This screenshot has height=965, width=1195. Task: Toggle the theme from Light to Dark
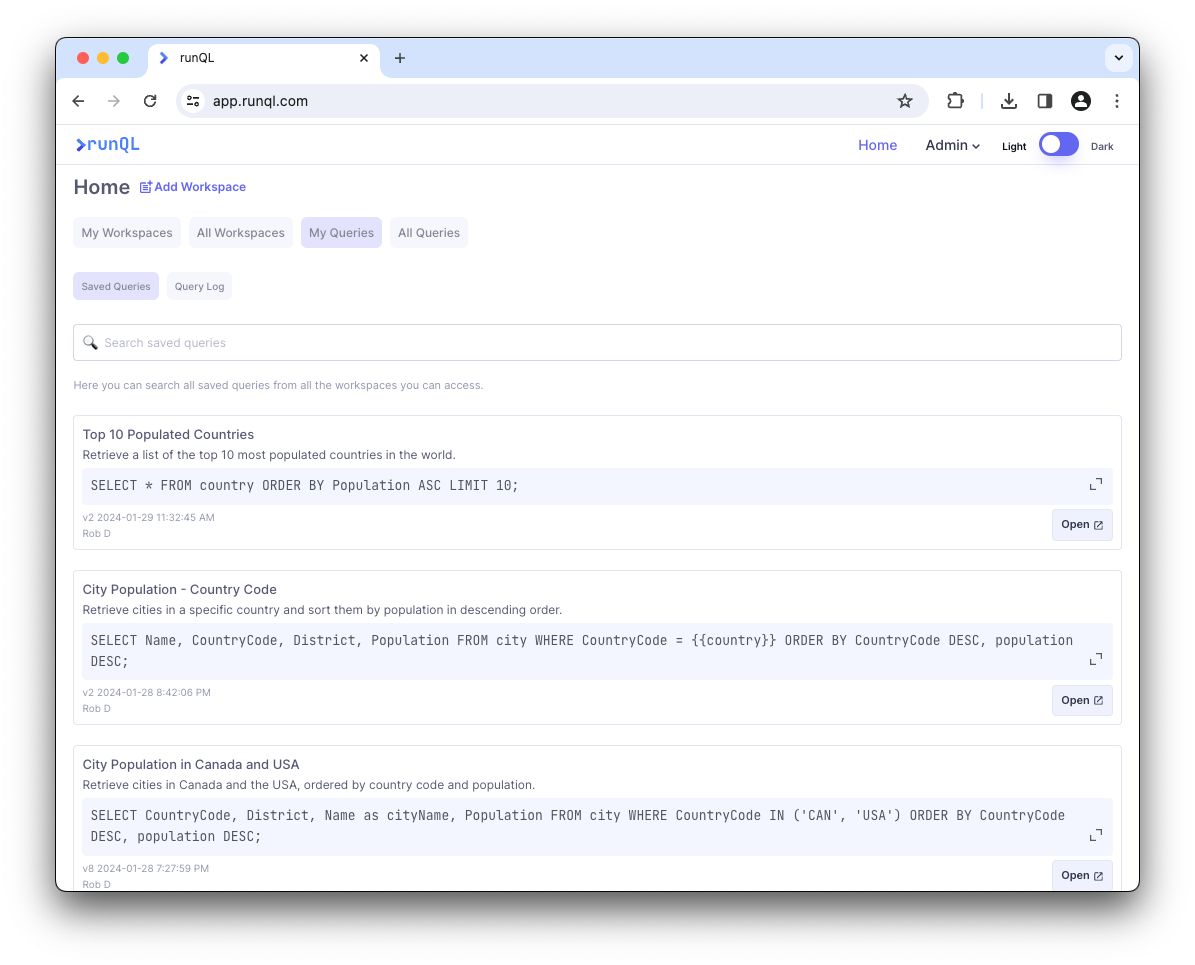click(1058, 144)
